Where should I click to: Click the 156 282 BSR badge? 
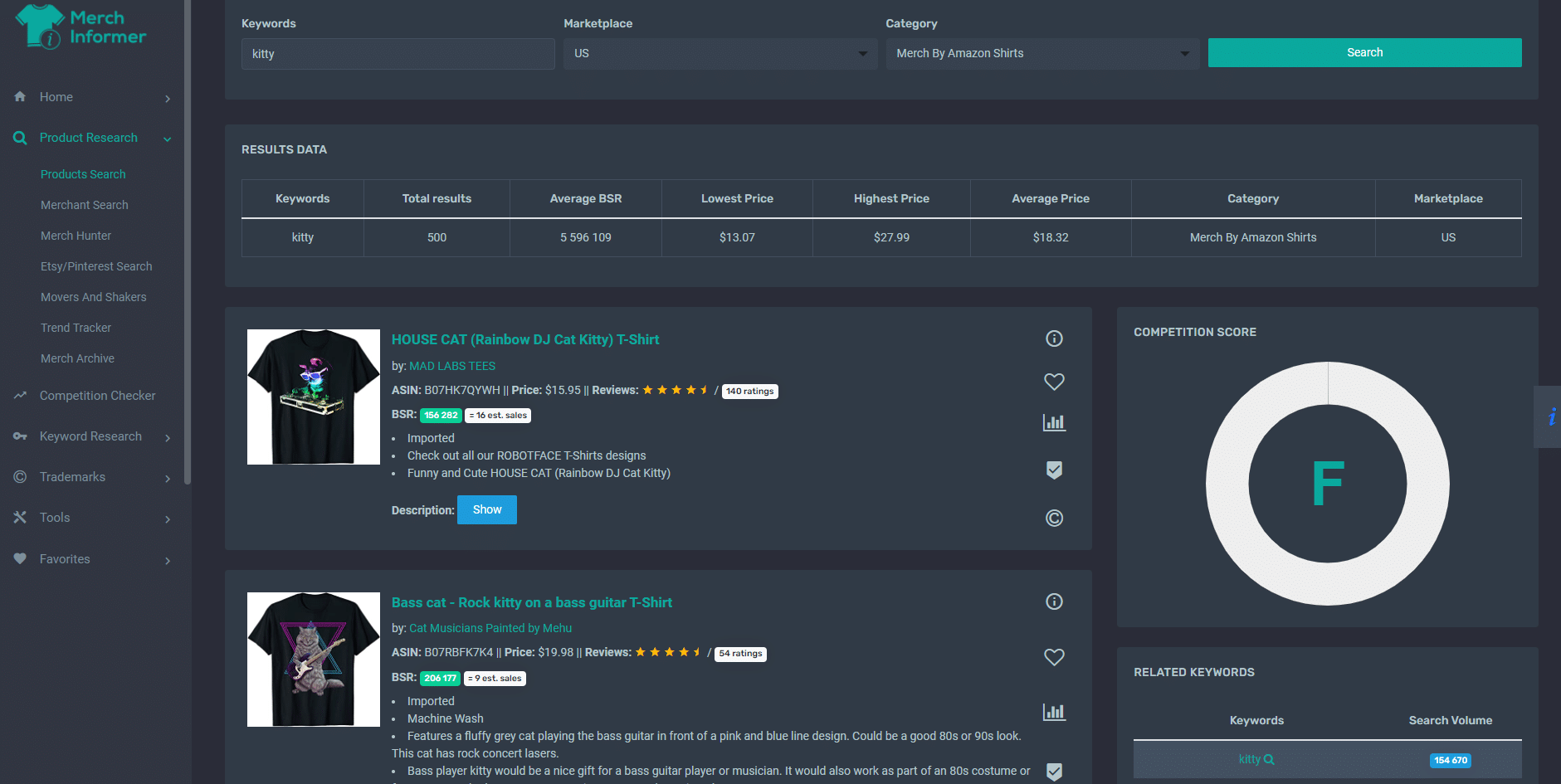[x=441, y=415]
